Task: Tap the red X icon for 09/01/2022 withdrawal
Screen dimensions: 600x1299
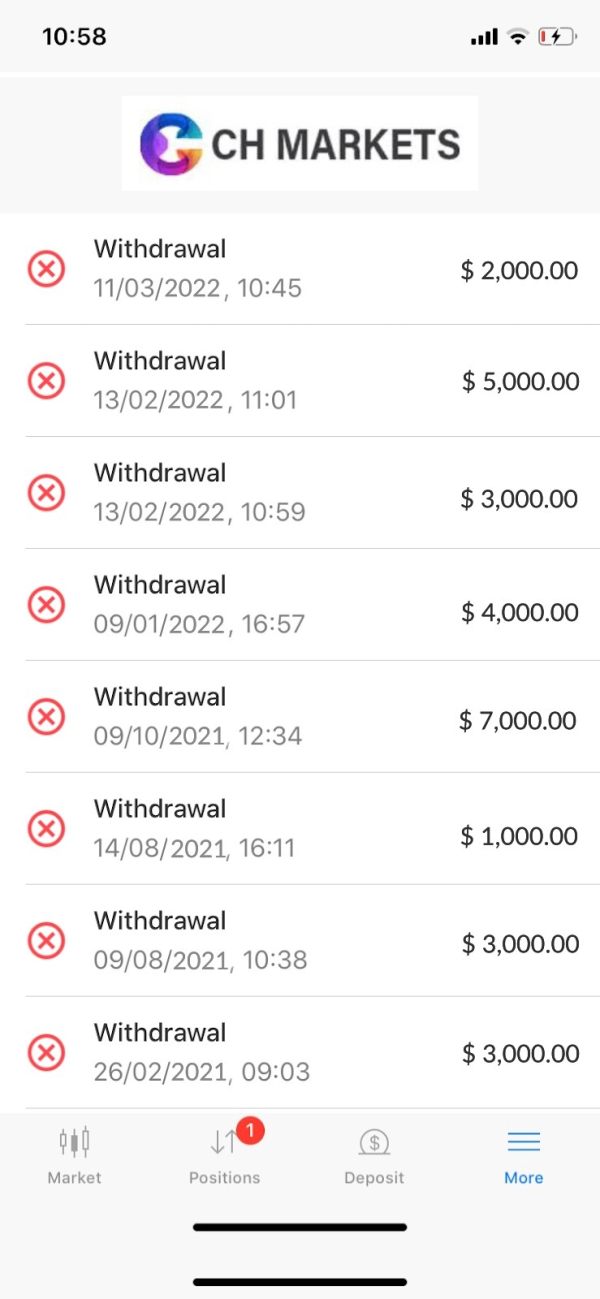Action: pyautogui.click(x=46, y=605)
